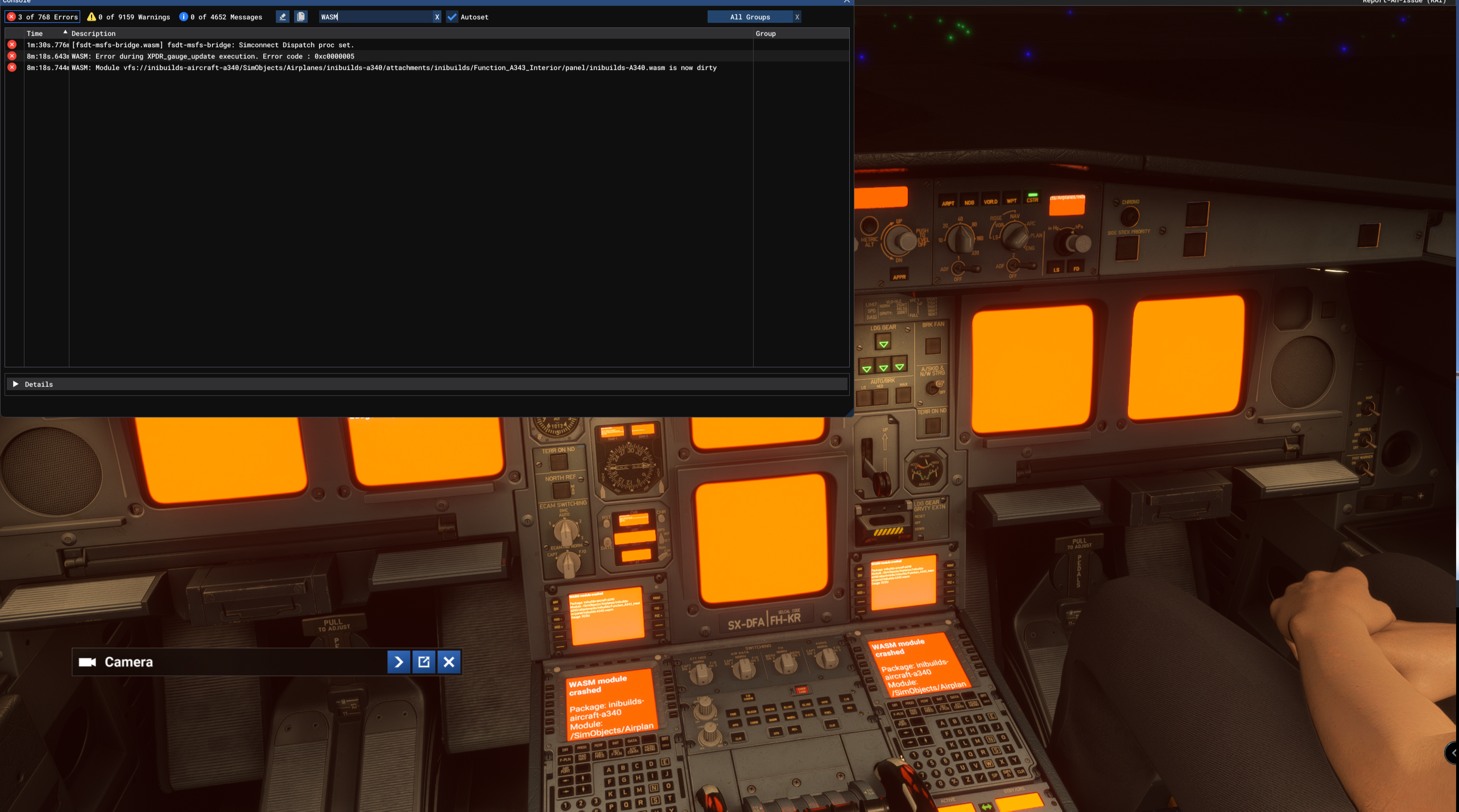Viewport: 1459px width, 812px height.
Task: Click the Description column header
Action: (93, 34)
